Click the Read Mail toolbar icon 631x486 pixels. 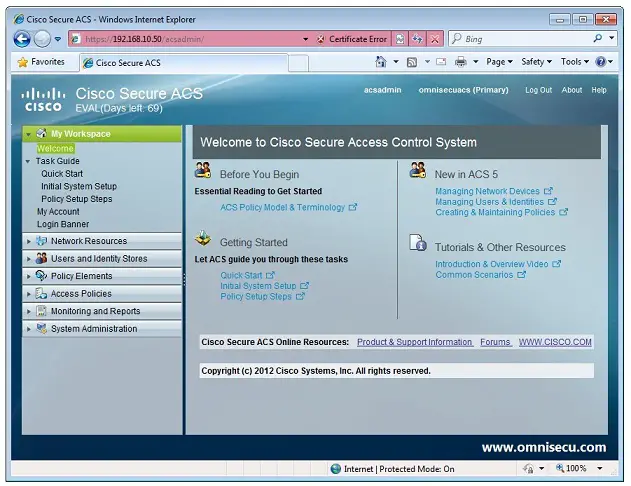[x=441, y=62]
